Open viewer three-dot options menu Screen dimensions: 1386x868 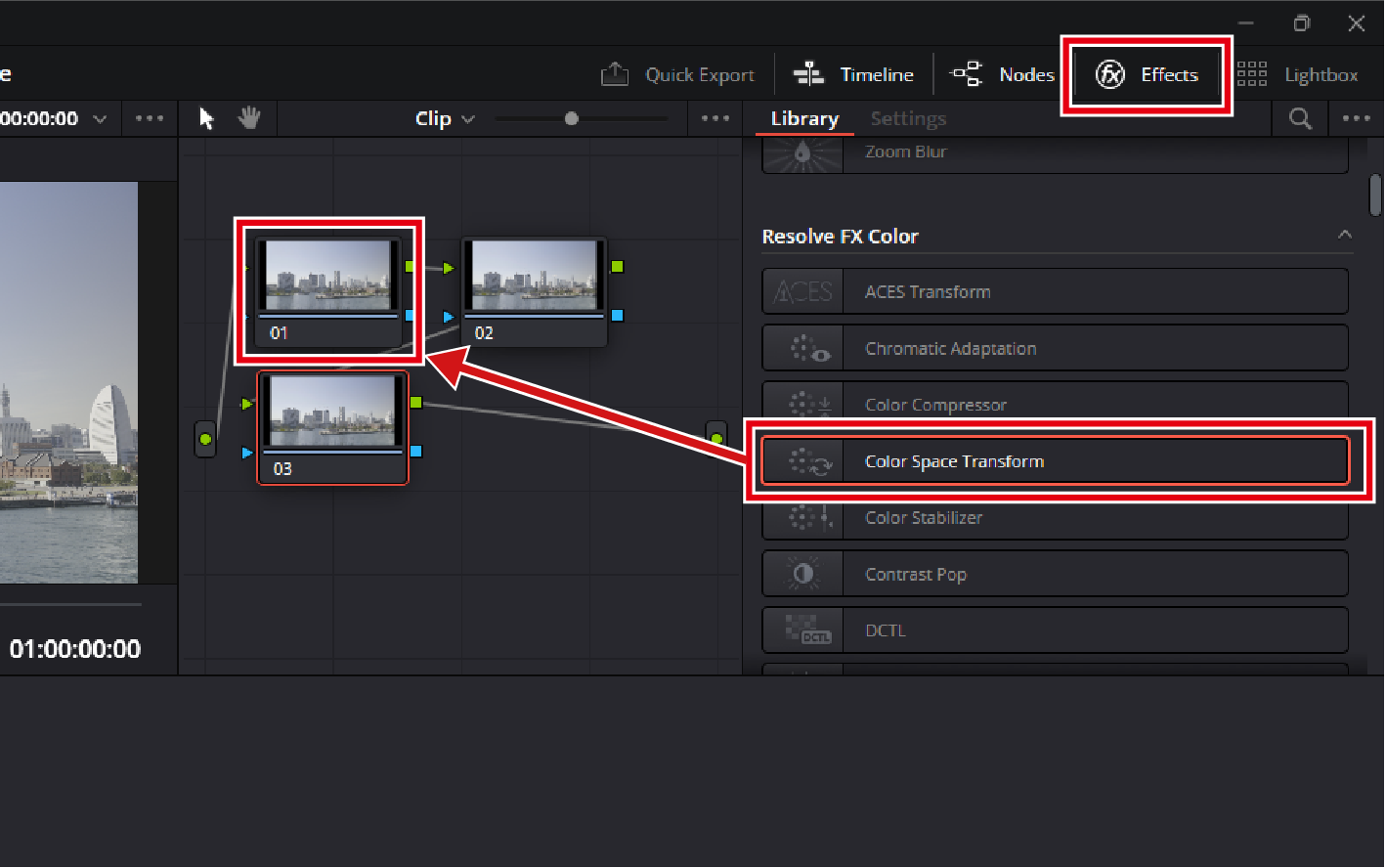[x=150, y=118]
